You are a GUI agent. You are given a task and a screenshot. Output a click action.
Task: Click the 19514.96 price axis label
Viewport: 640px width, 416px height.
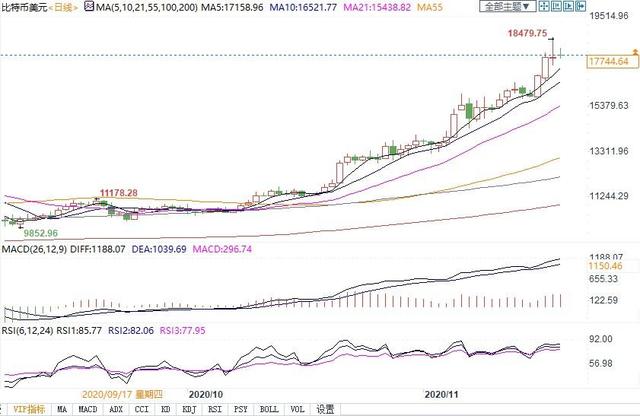point(609,16)
